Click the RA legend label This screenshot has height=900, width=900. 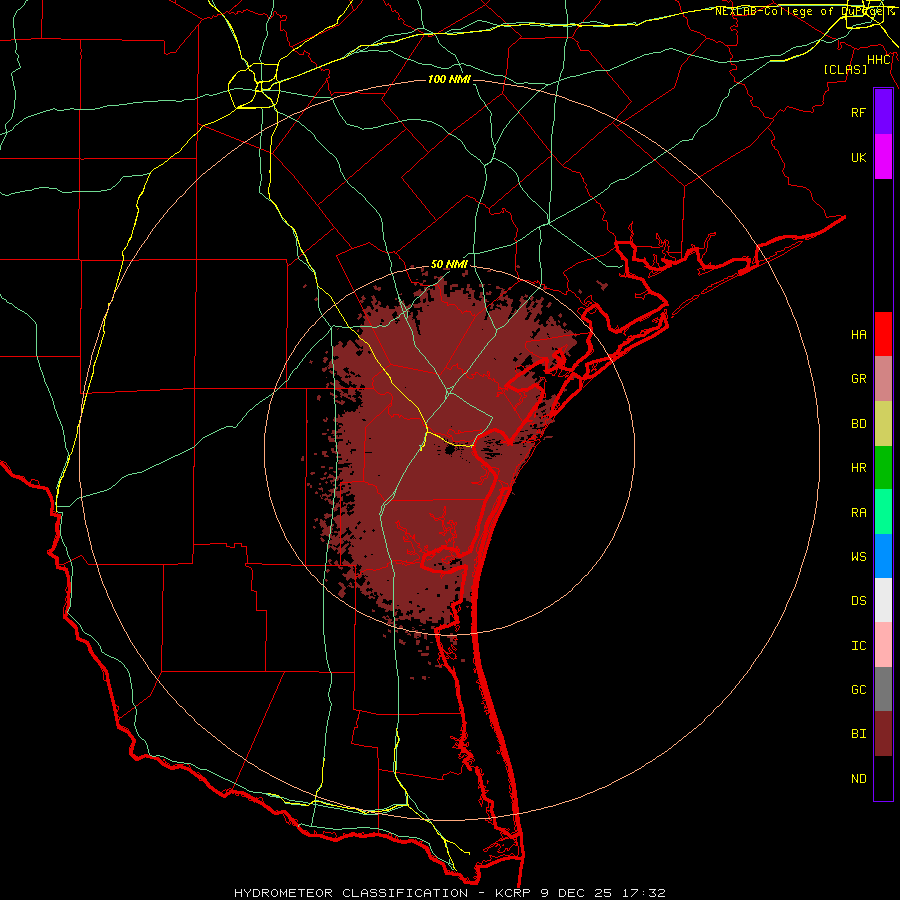pyautogui.click(x=858, y=513)
